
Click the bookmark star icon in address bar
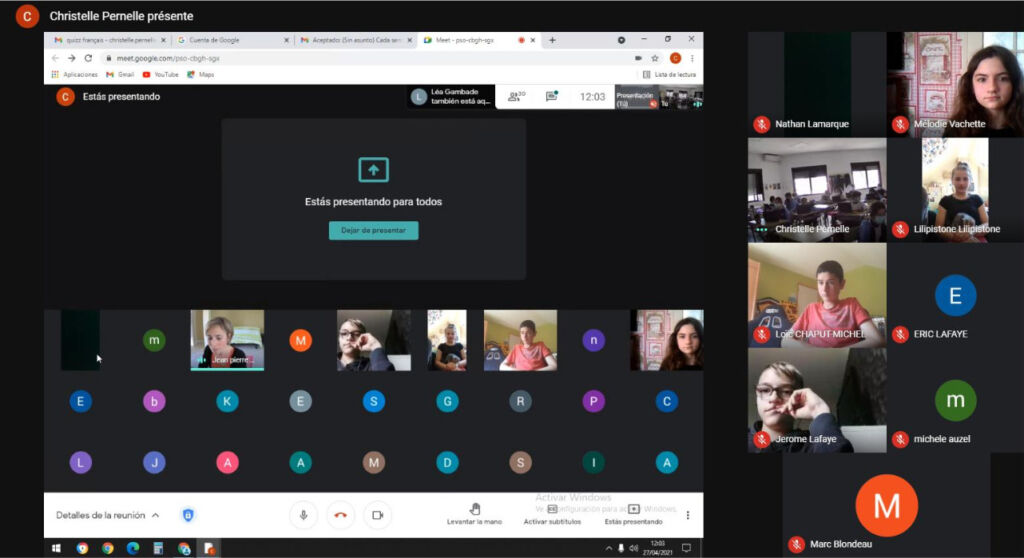(655, 58)
